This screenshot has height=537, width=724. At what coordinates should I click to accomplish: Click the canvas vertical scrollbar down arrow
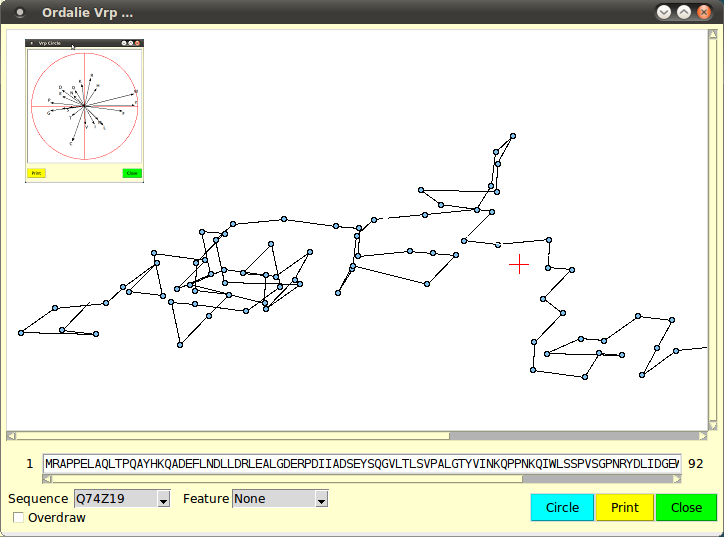pos(712,424)
